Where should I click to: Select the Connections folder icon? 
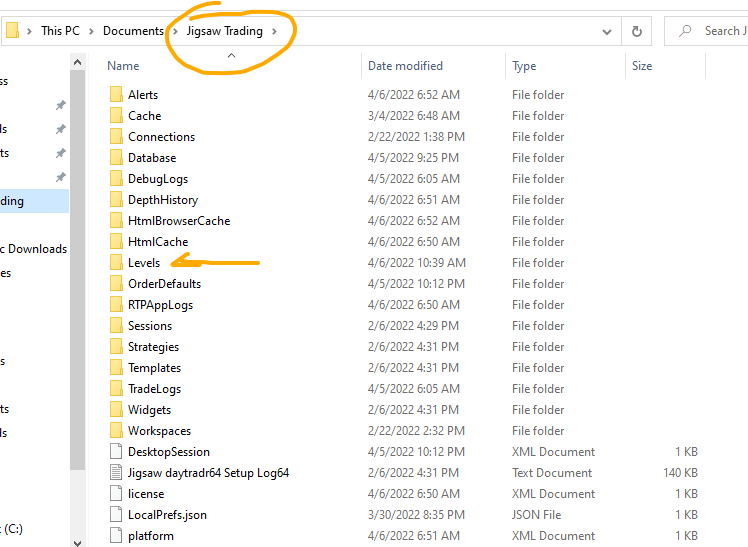116,136
